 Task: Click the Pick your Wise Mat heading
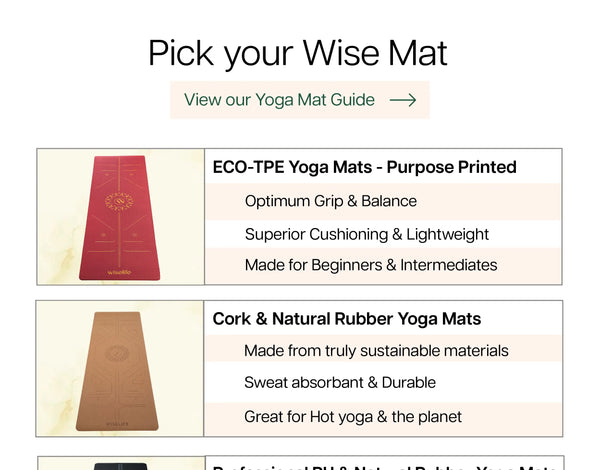298,53
